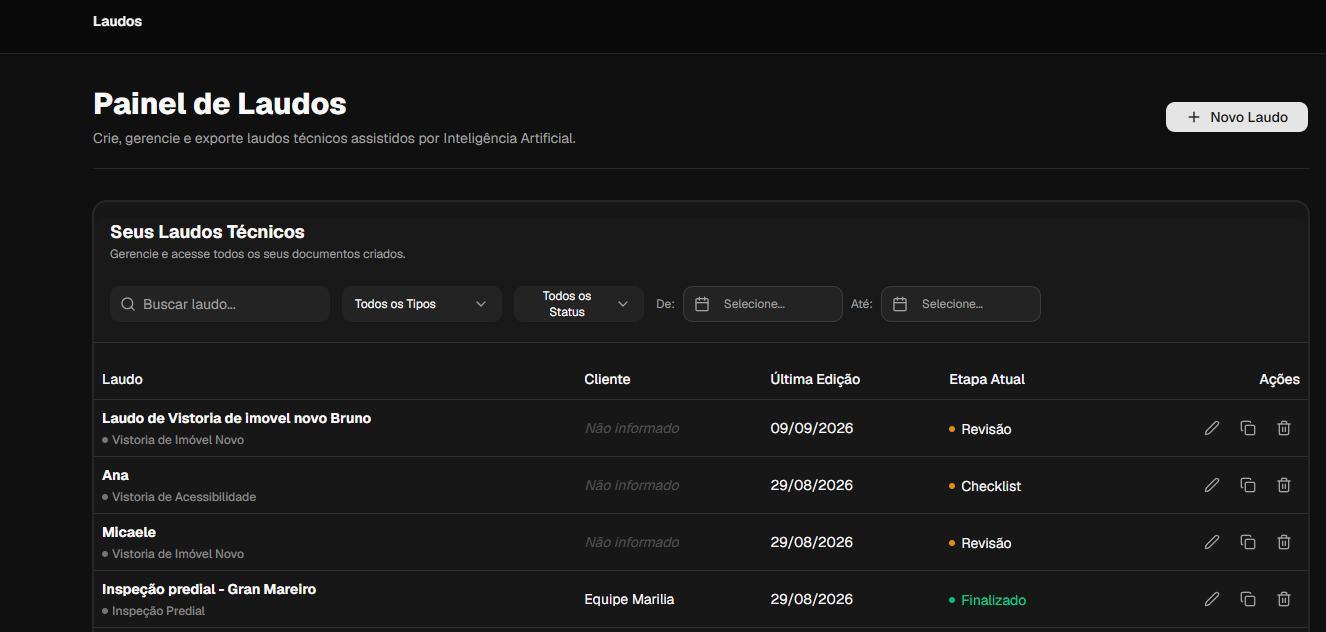1326x632 pixels.
Task: Click the 09/09/2026 date cell
Action: pos(811,428)
